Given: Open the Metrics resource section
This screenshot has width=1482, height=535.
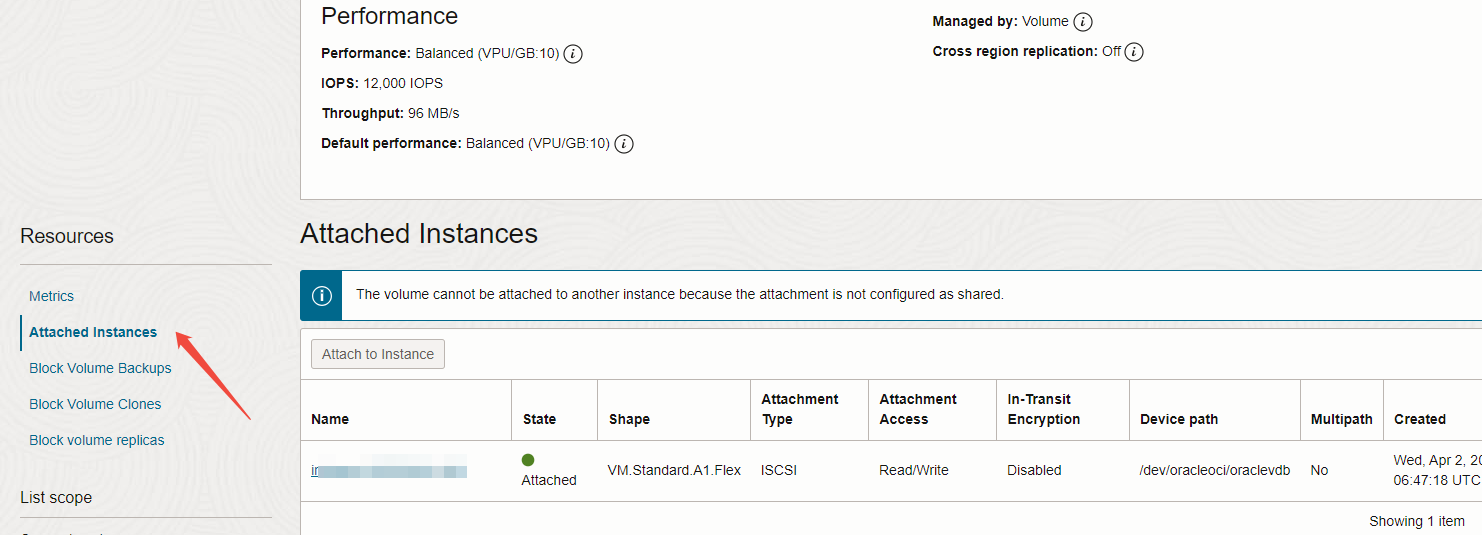Looking at the screenshot, I should pyautogui.click(x=52, y=296).
